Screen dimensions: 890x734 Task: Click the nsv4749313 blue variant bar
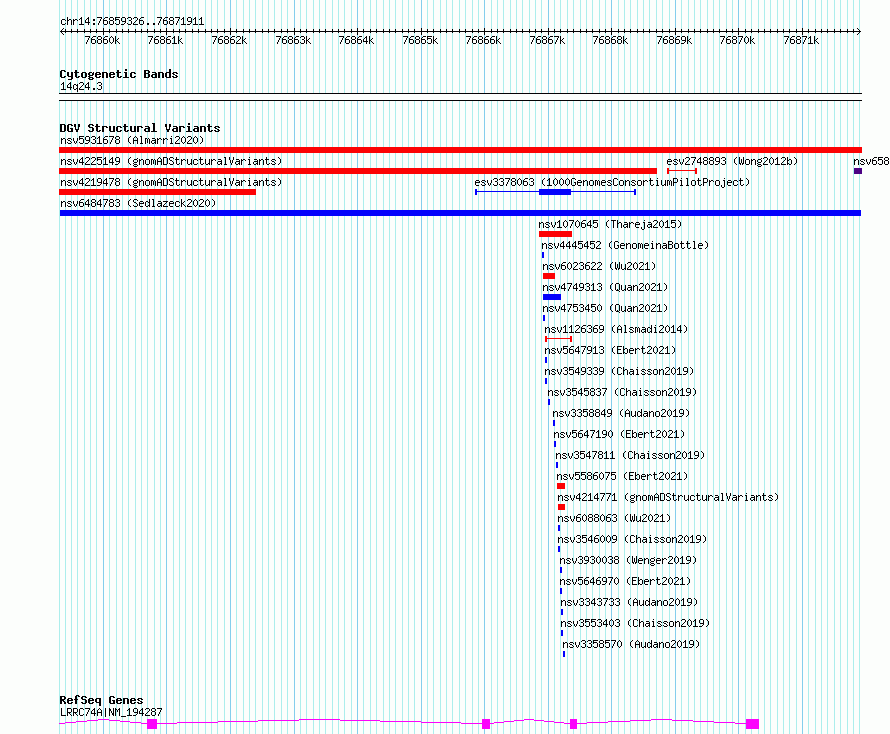coord(552,297)
